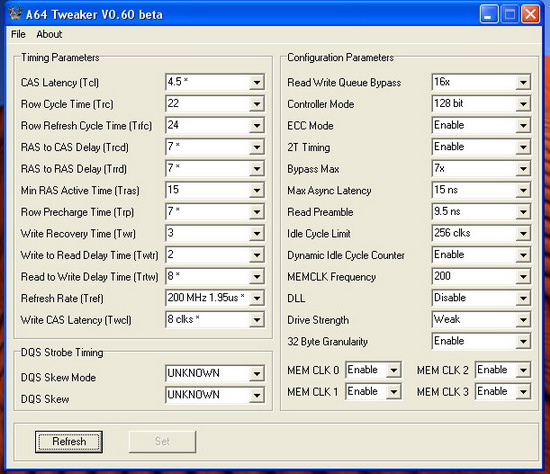Open the File menu
Image resolution: width=550 pixels, height=474 pixels.
pyautogui.click(x=18, y=34)
